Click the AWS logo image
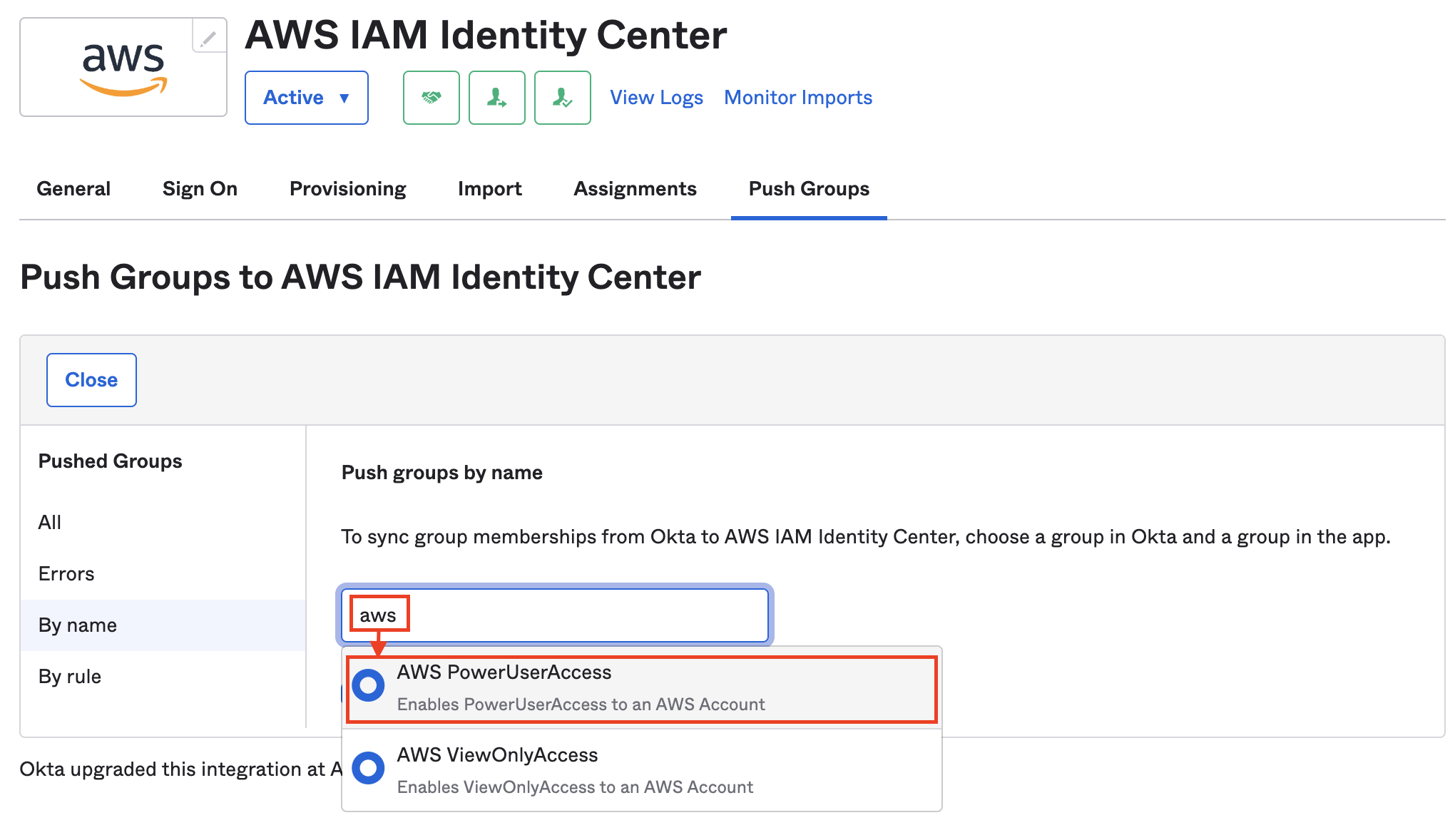Image resolution: width=1455 pixels, height=840 pixels. click(123, 68)
